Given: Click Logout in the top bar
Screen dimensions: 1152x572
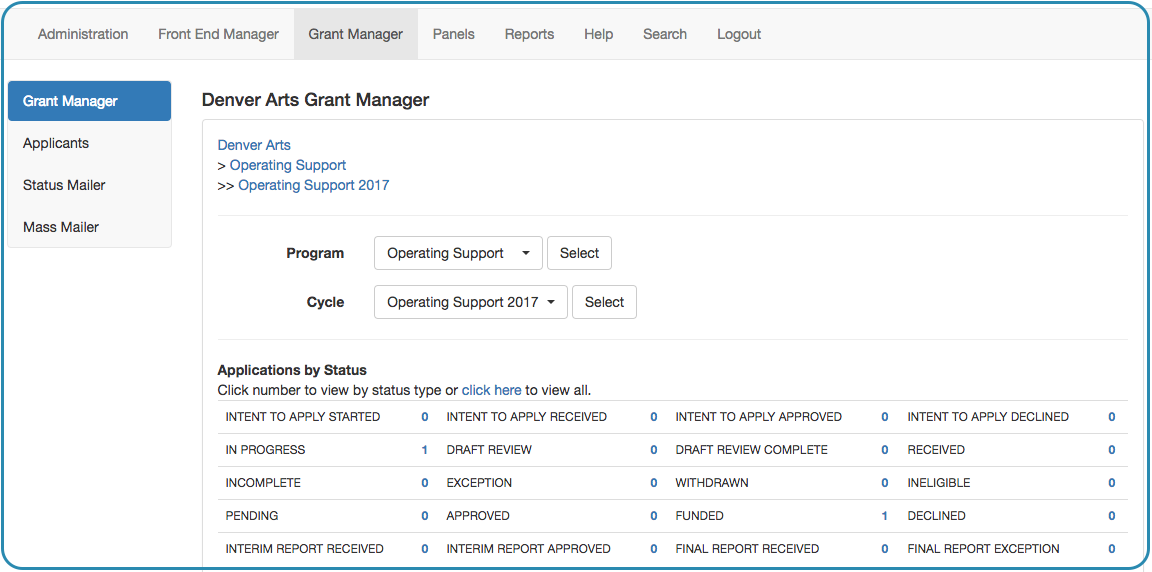Looking at the screenshot, I should pyautogui.click(x=739, y=35).
